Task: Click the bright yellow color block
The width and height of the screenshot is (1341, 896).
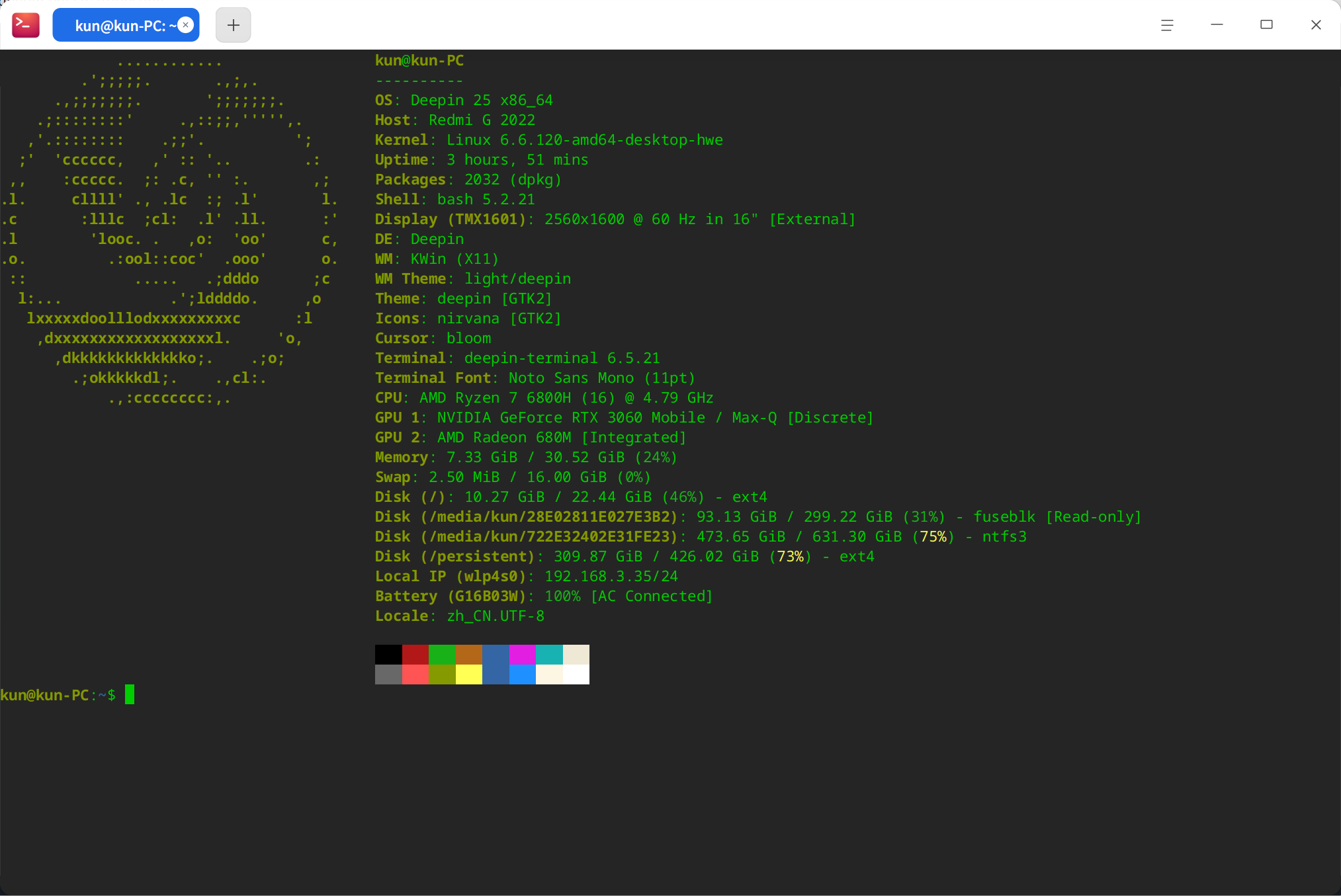Action: pos(469,674)
